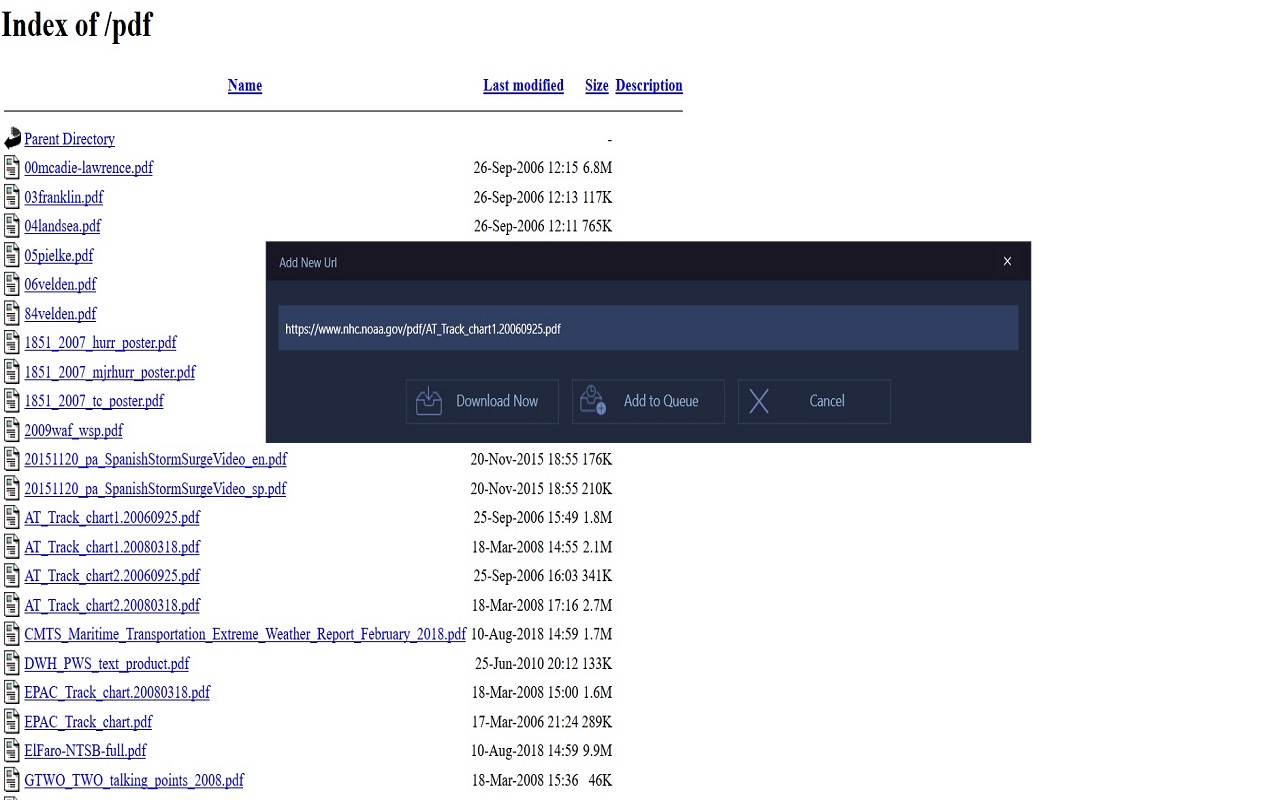
Task: Open DWH_PWS_text_product.pdf link
Action: click(107, 664)
